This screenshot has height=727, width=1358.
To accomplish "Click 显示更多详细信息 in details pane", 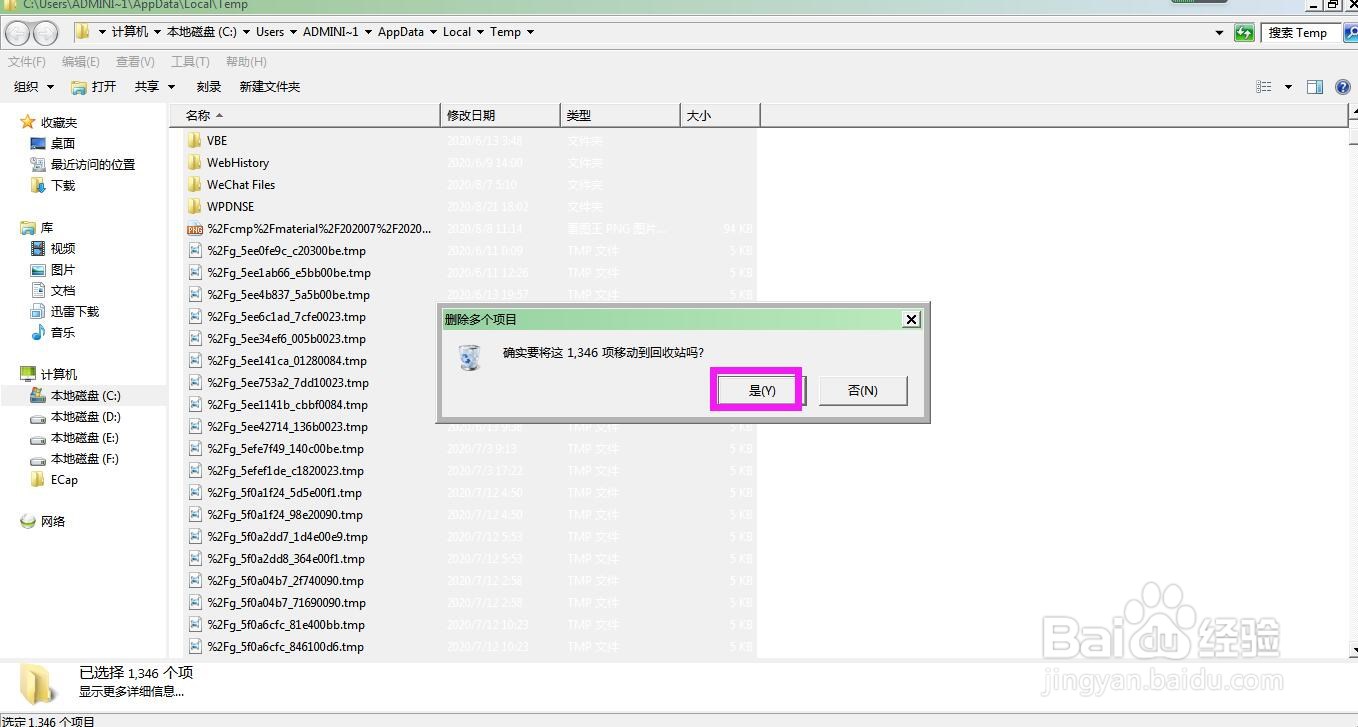I will (x=132, y=691).
